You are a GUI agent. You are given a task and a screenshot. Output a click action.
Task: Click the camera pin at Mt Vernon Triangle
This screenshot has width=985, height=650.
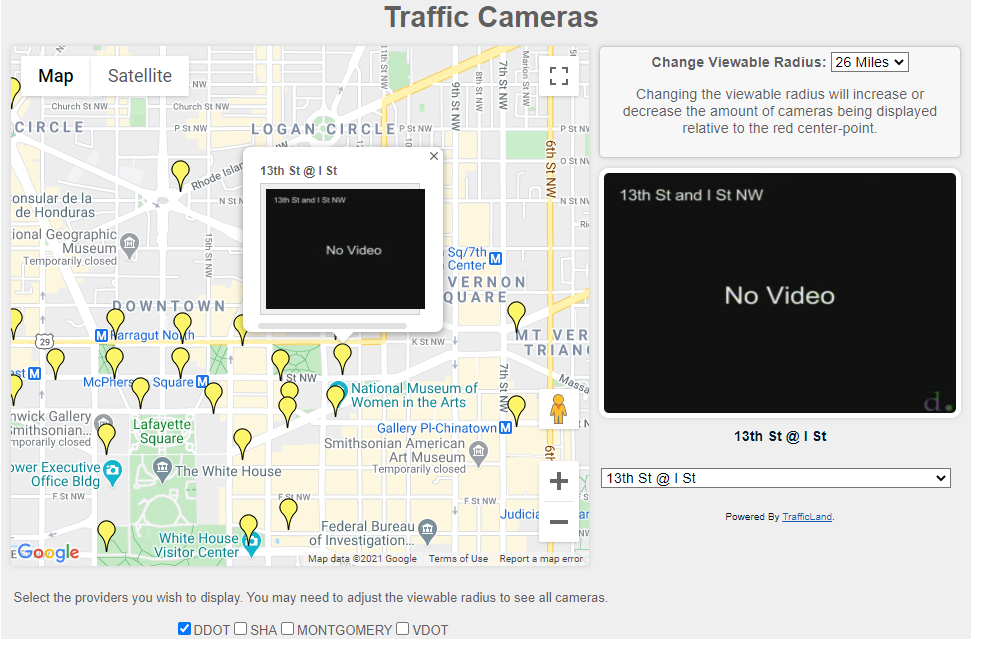pyautogui.click(x=516, y=317)
